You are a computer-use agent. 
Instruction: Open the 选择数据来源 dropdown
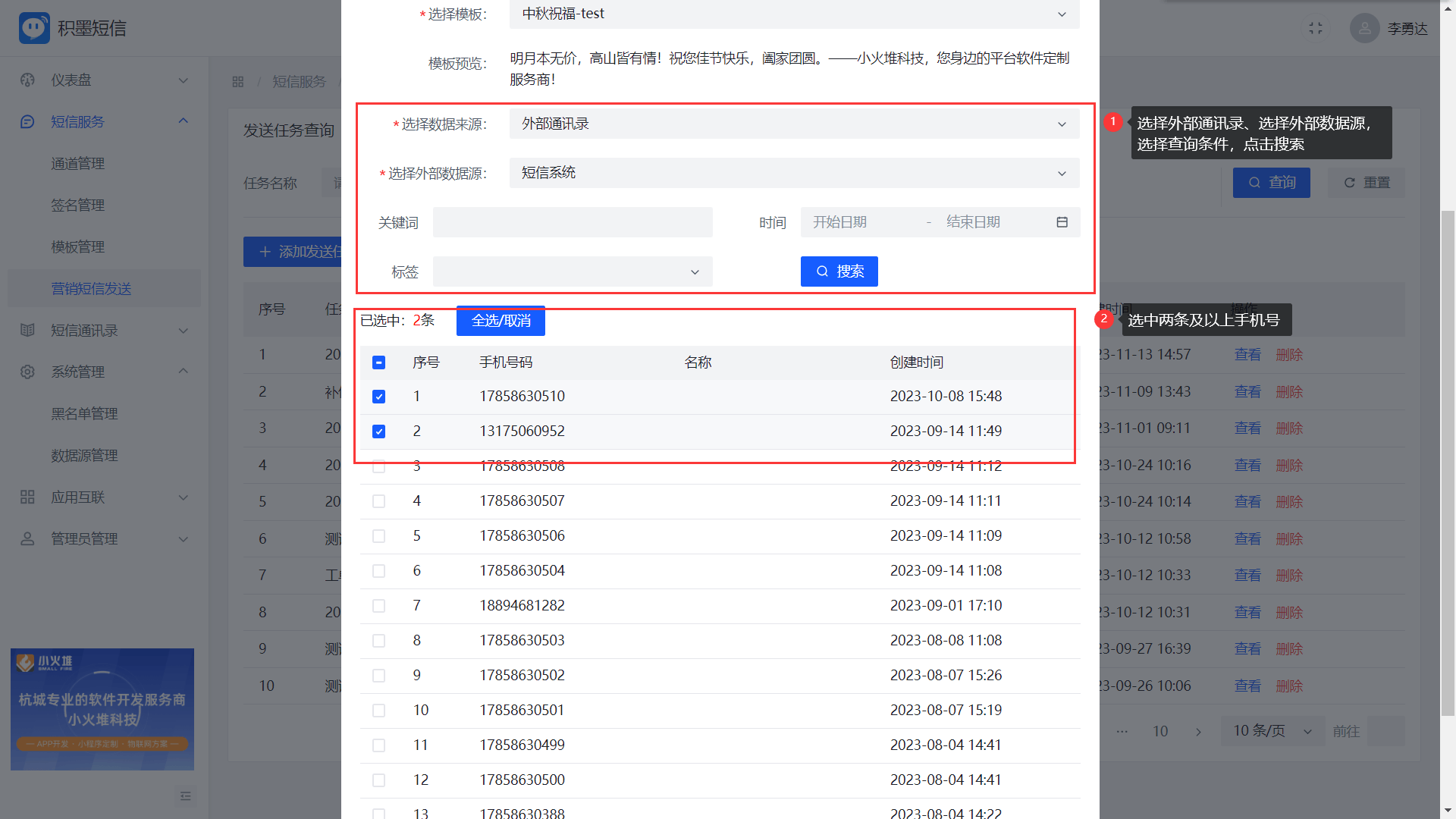(x=794, y=124)
